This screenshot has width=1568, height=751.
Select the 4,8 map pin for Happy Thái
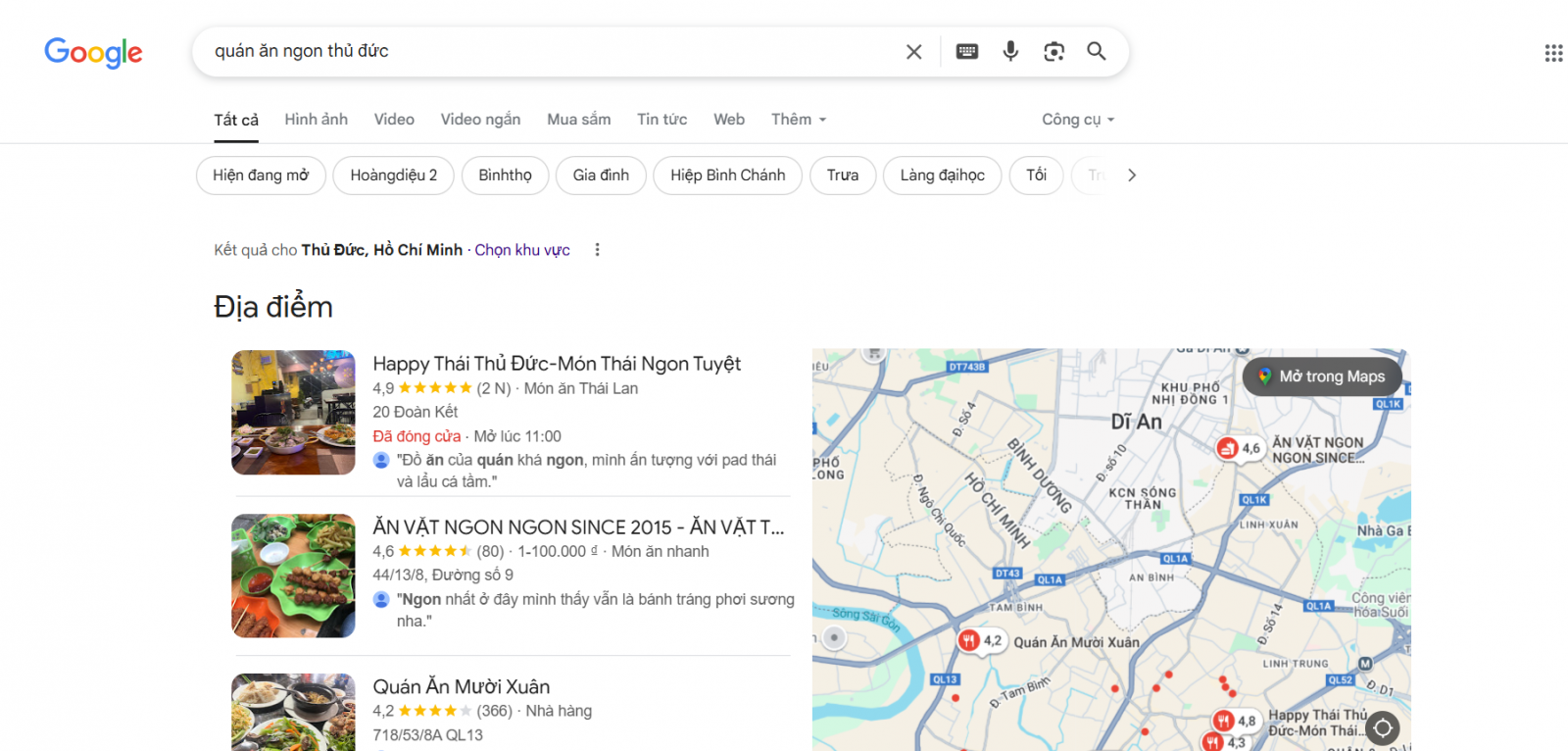(1235, 721)
